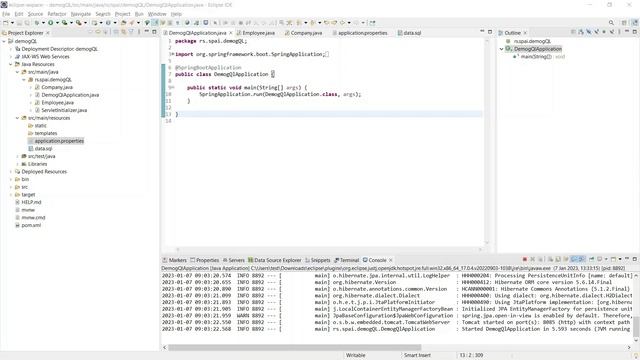This screenshot has width=640, height=360.
Task: Open the Markers tab
Action: 174,260
